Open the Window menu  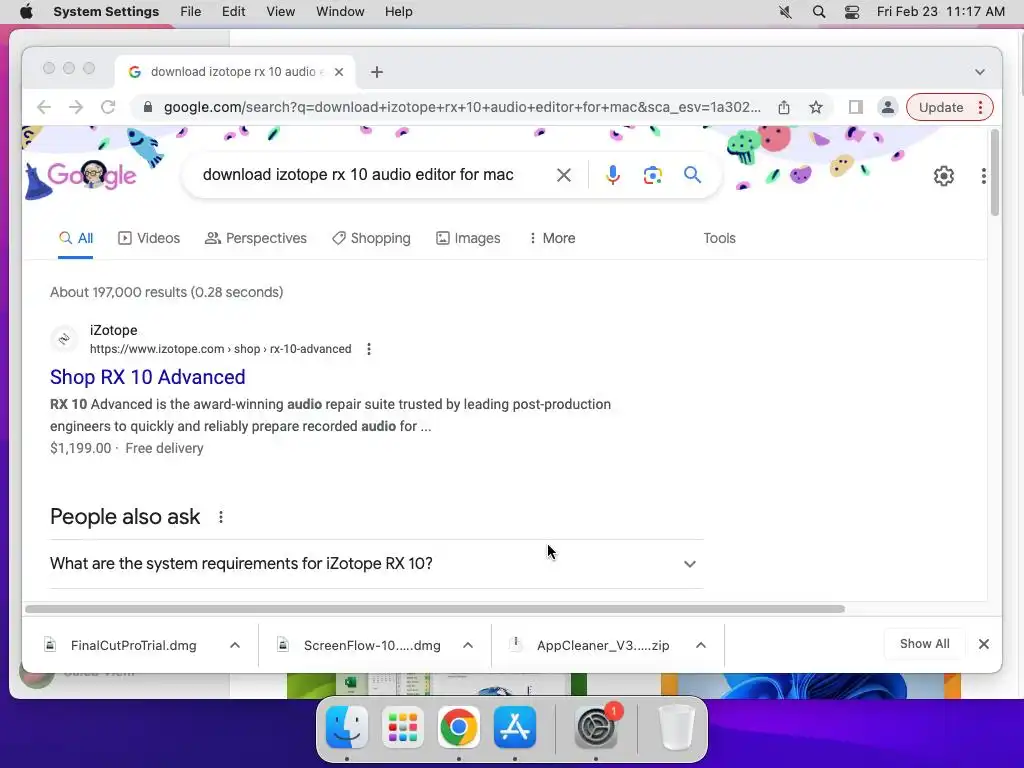(340, 12)
